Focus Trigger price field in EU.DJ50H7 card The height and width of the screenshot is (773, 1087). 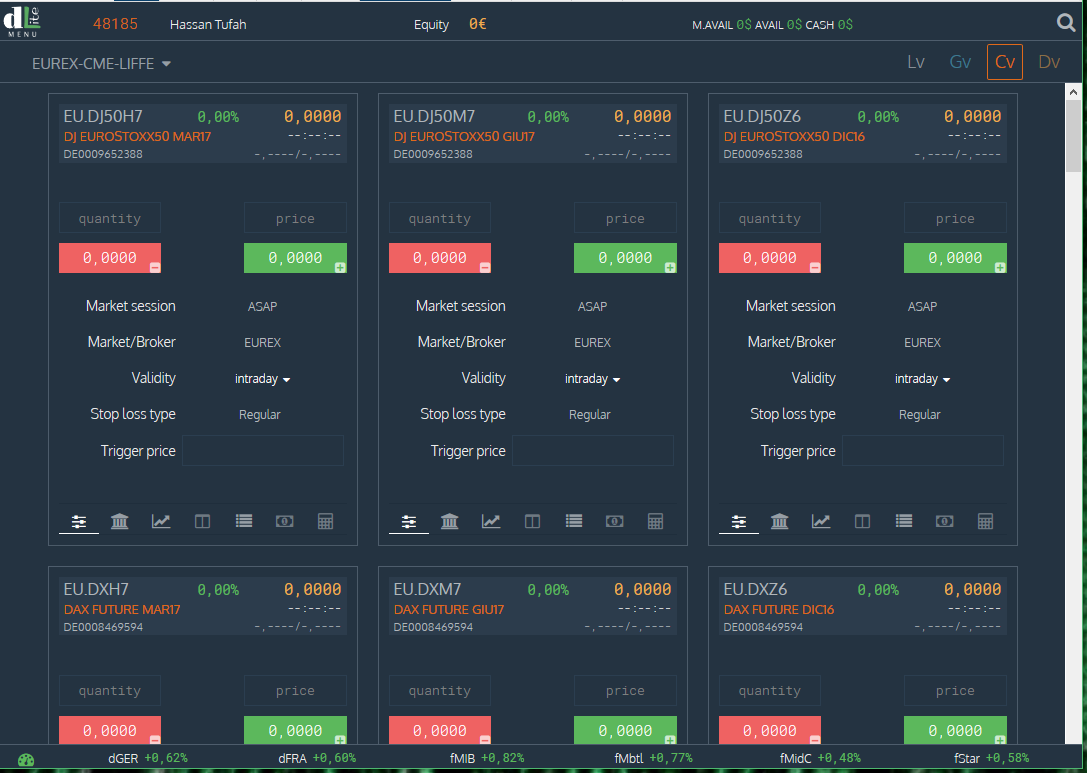[x=263, y=451]
